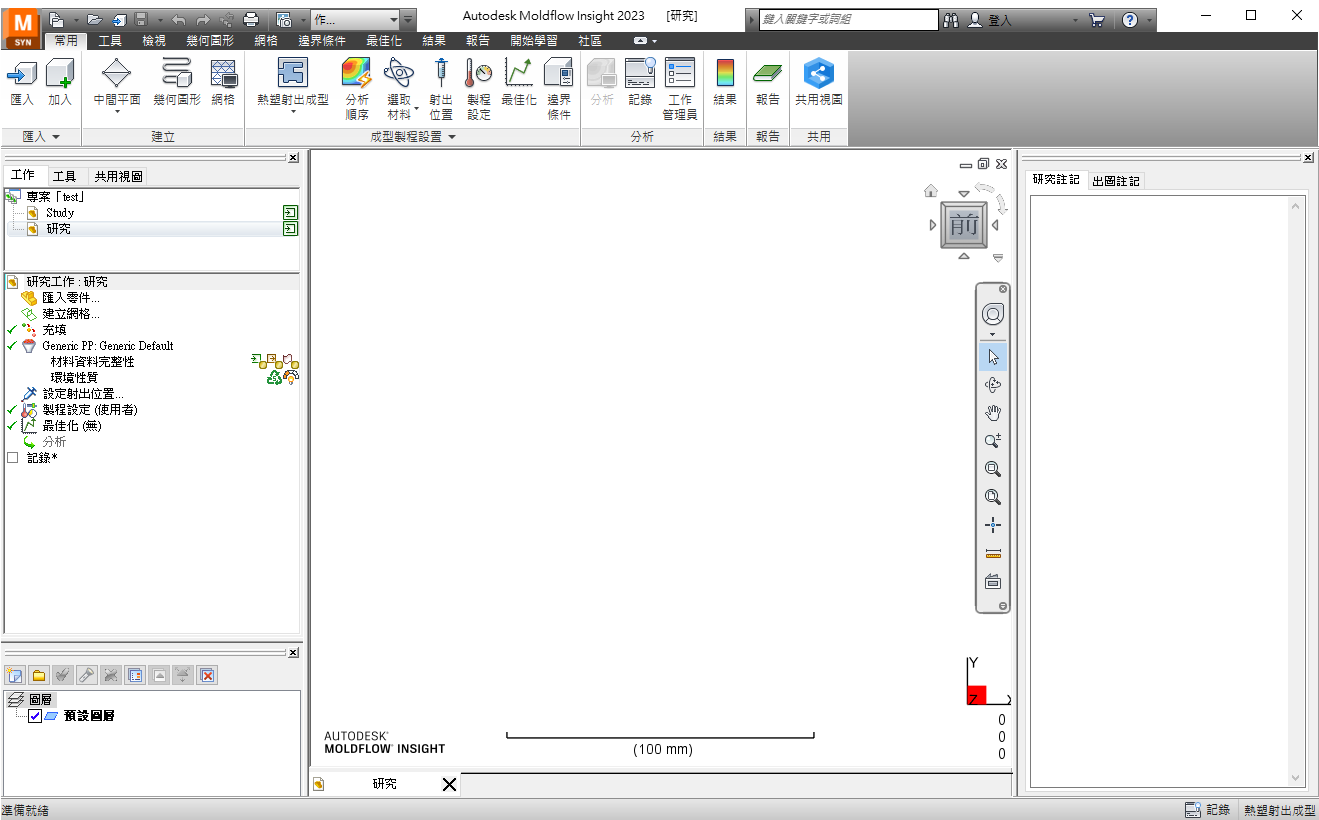Open the 工作管理員 job manager

[680, 88]
